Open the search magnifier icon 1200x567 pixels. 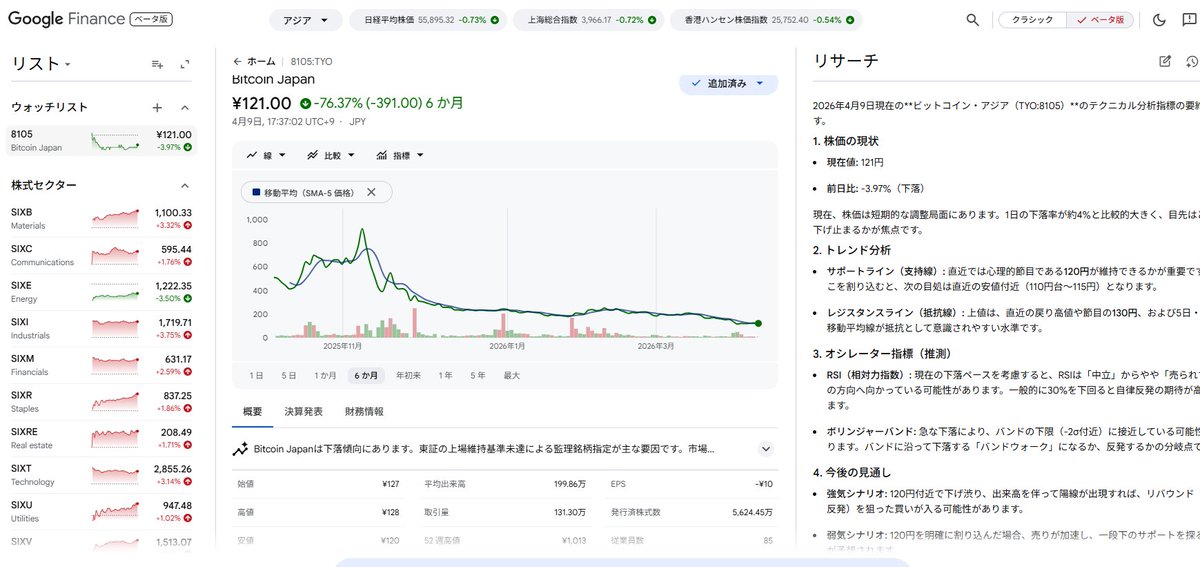(973, 20)
